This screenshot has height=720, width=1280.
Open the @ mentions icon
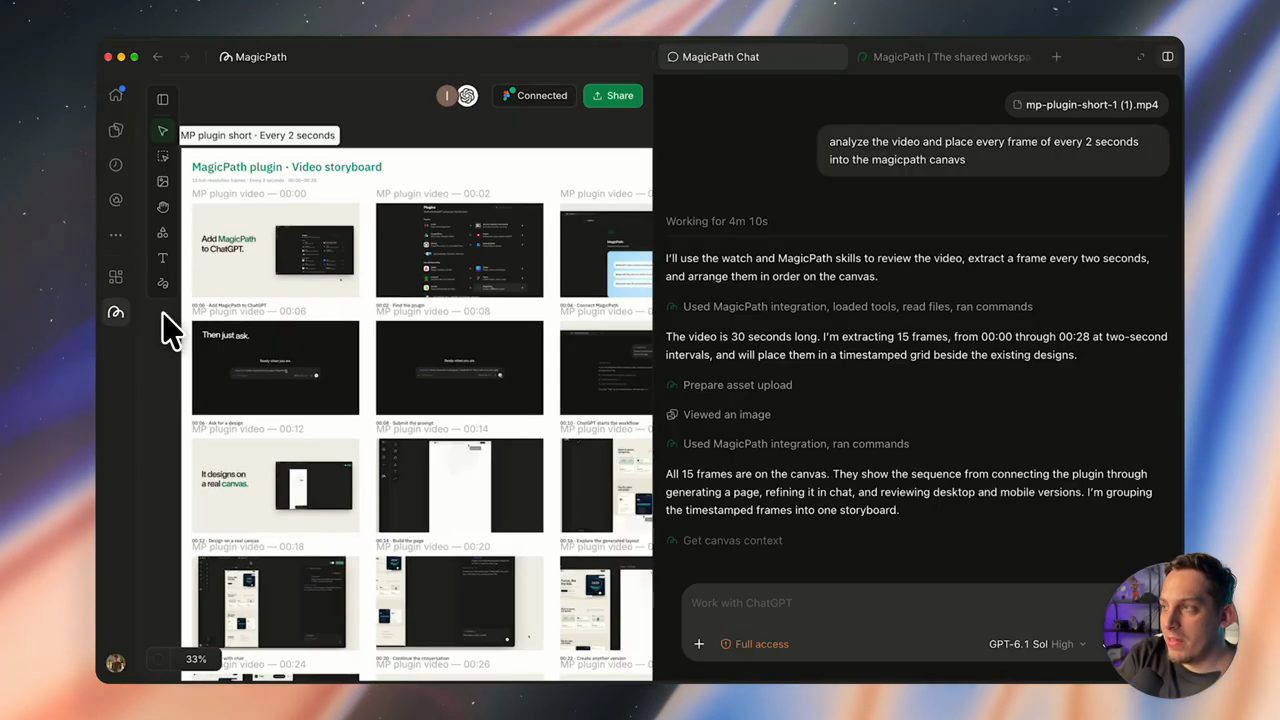click(116, 200)
